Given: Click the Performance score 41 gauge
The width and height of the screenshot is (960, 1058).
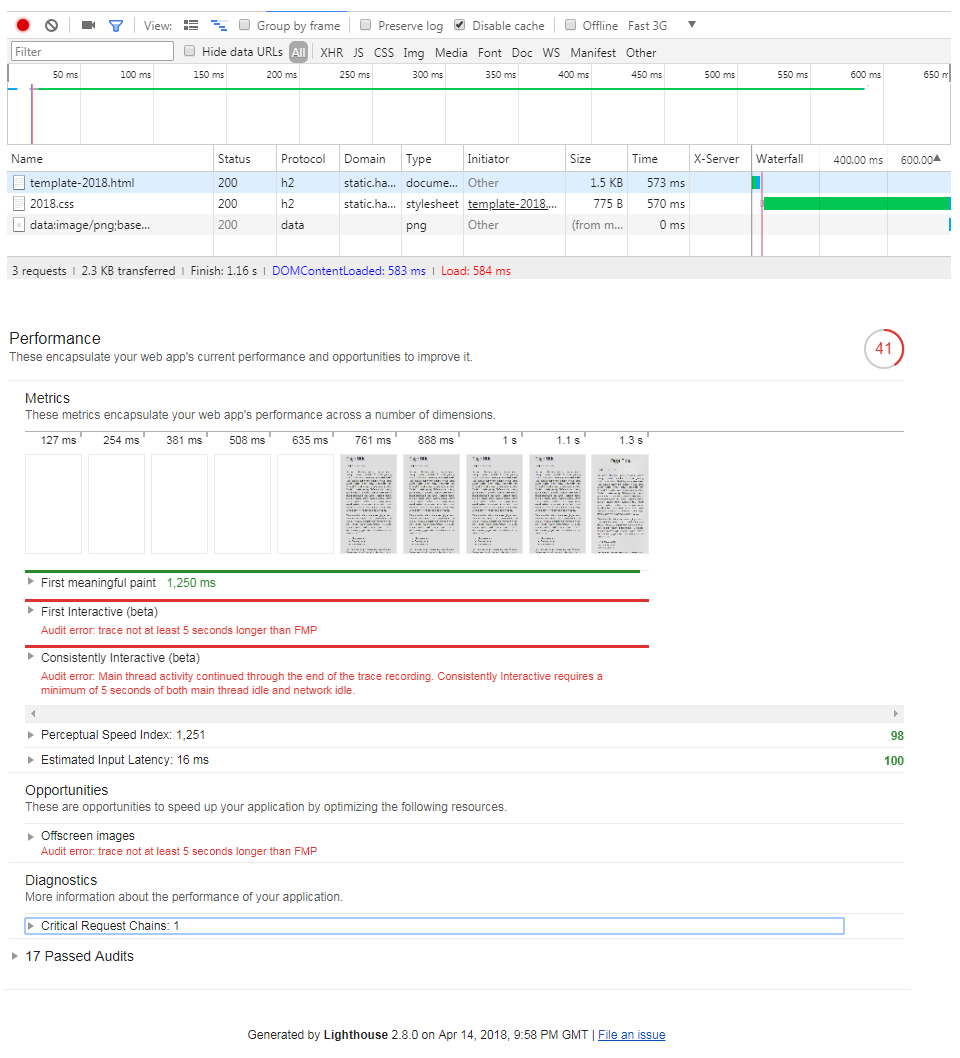Looking at the screenshot, I should [884, 349].
